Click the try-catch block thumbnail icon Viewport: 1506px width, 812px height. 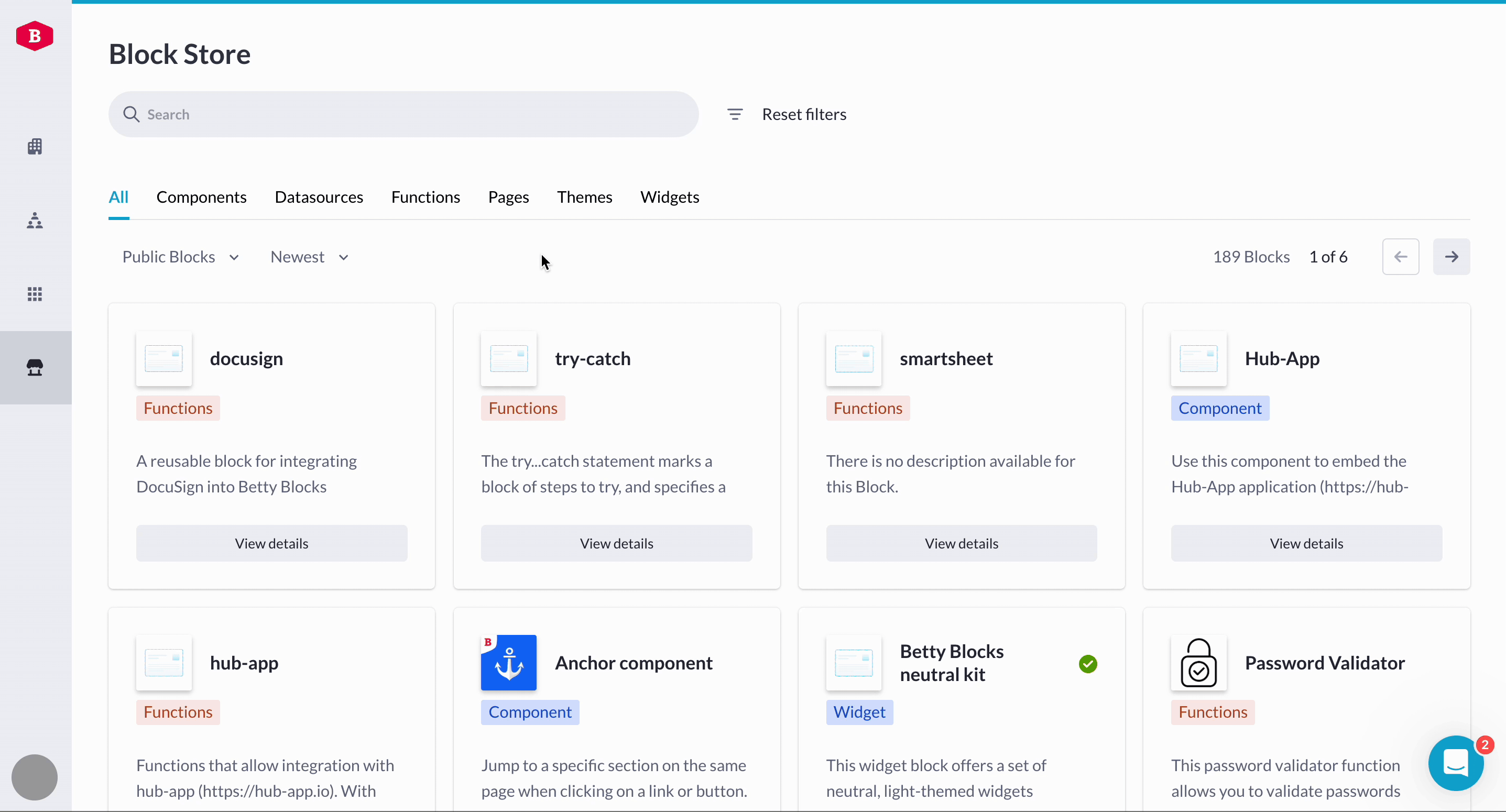click(x=509, y=358)
